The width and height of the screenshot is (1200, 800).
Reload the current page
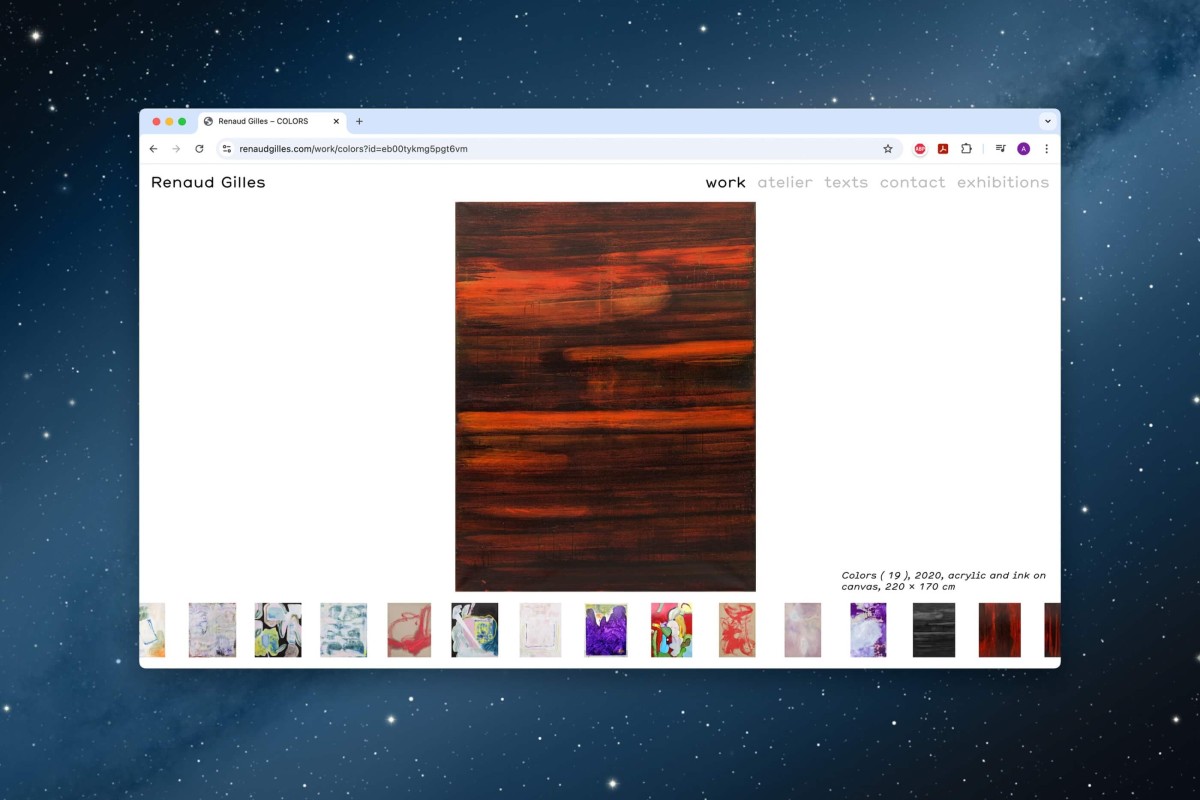point(199,149)
